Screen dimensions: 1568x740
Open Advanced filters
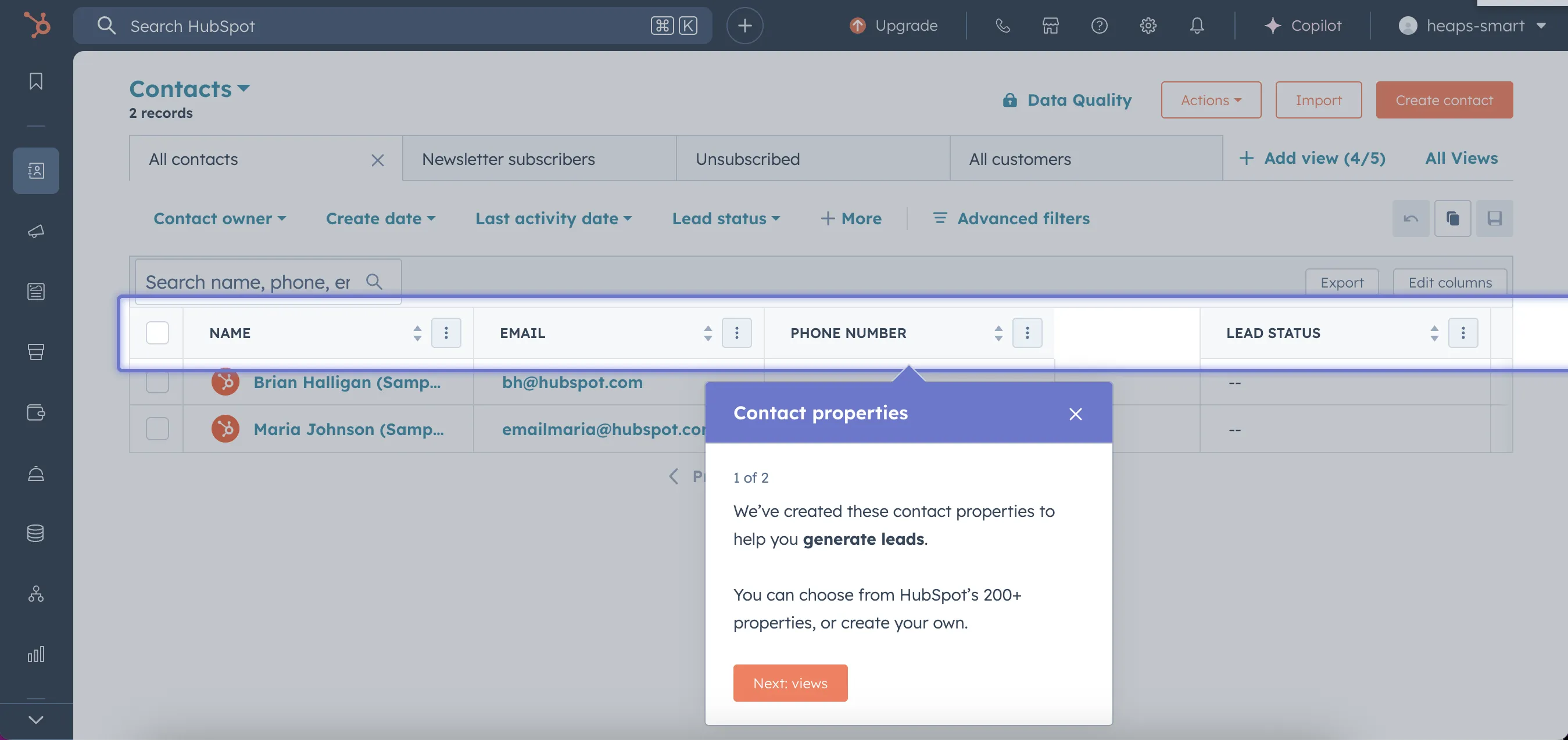click(x=1011, y=218)
